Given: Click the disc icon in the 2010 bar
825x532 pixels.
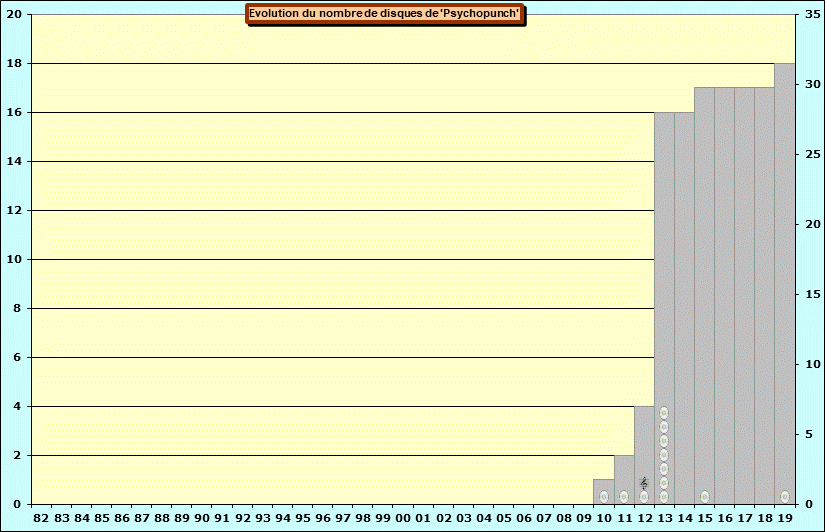Looking at the screenshot, I should (603, 496).
